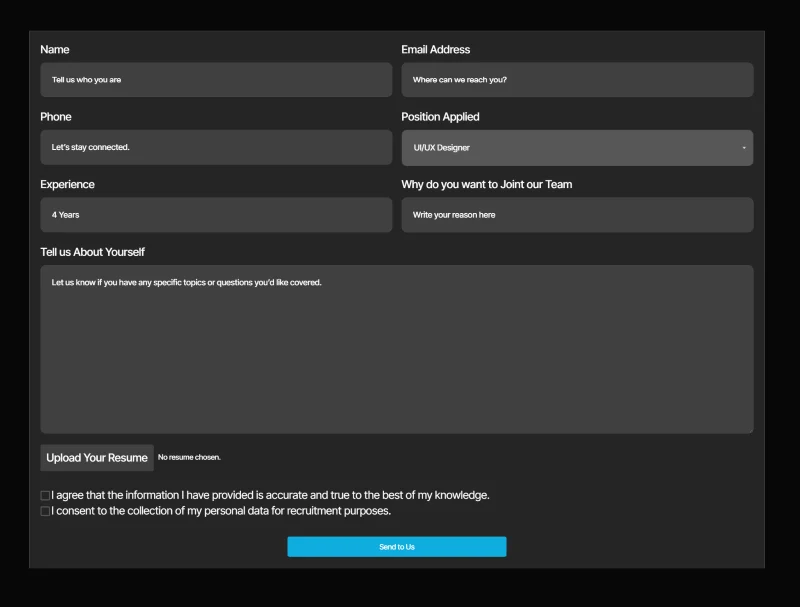Open the Position Applied dropdown
Viewport: 800px width, 607px height.
pos(577,148)
